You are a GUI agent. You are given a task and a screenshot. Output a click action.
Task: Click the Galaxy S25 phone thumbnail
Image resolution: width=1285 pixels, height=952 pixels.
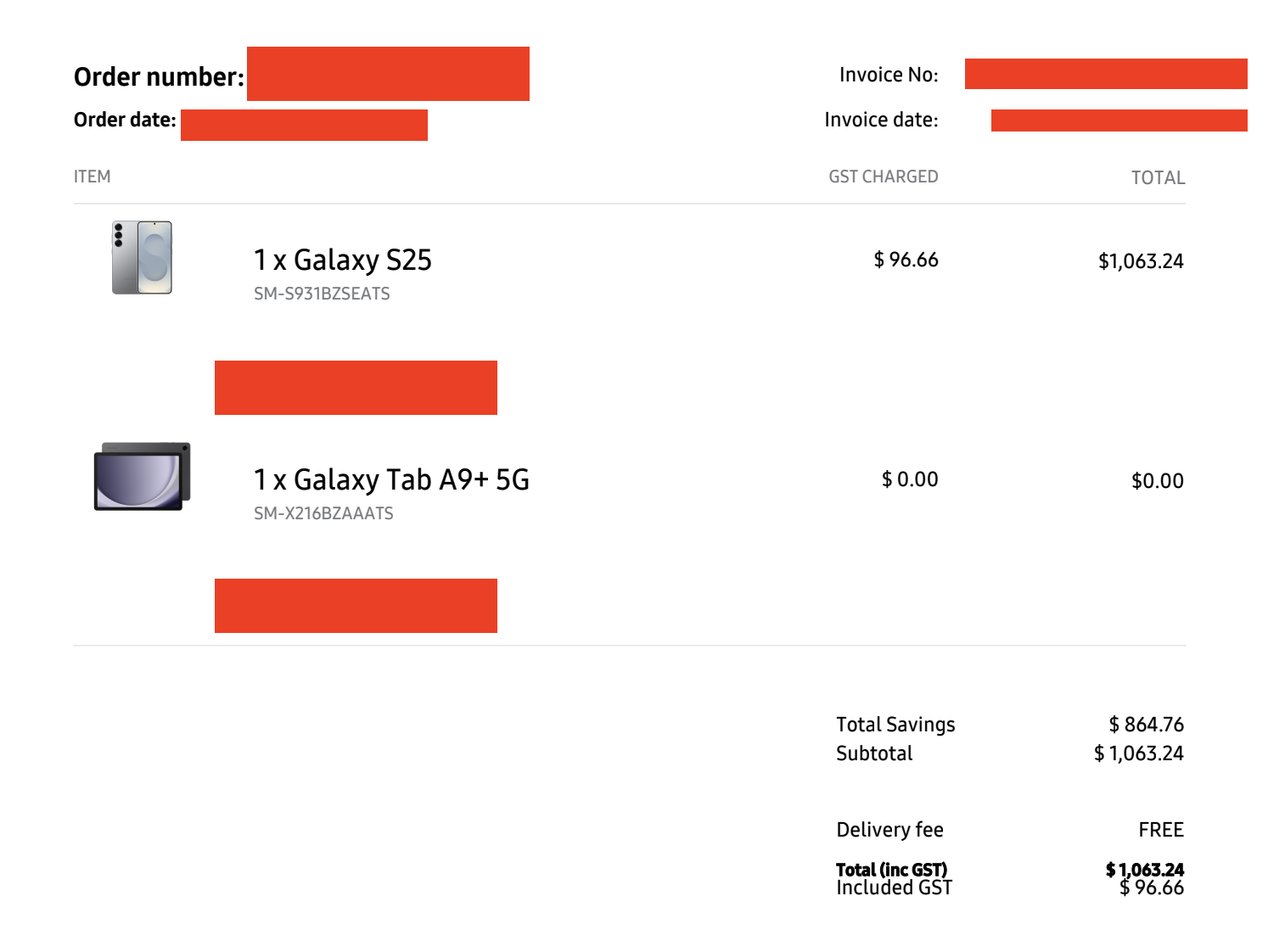point(142,258)
